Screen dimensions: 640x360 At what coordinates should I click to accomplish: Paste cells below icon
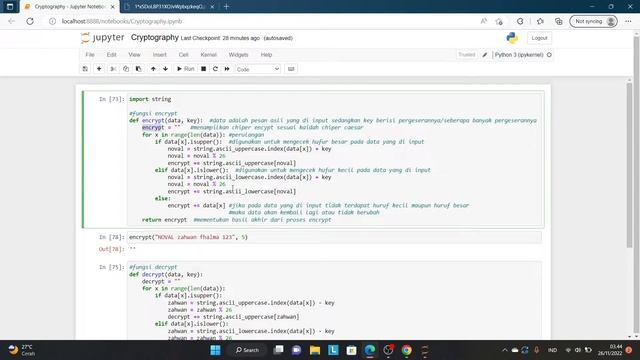coord(138,69)
